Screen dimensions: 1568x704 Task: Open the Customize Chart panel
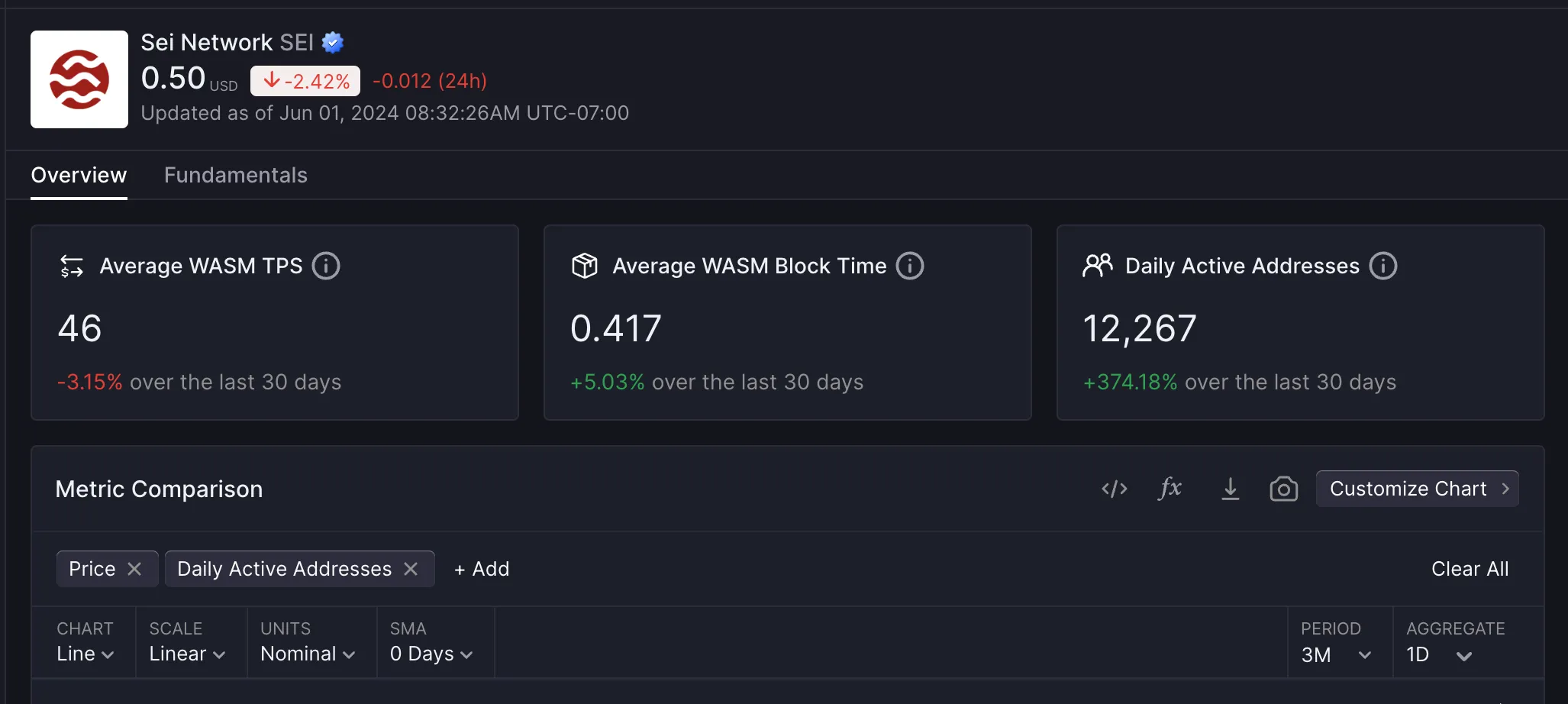[1418, 489]
